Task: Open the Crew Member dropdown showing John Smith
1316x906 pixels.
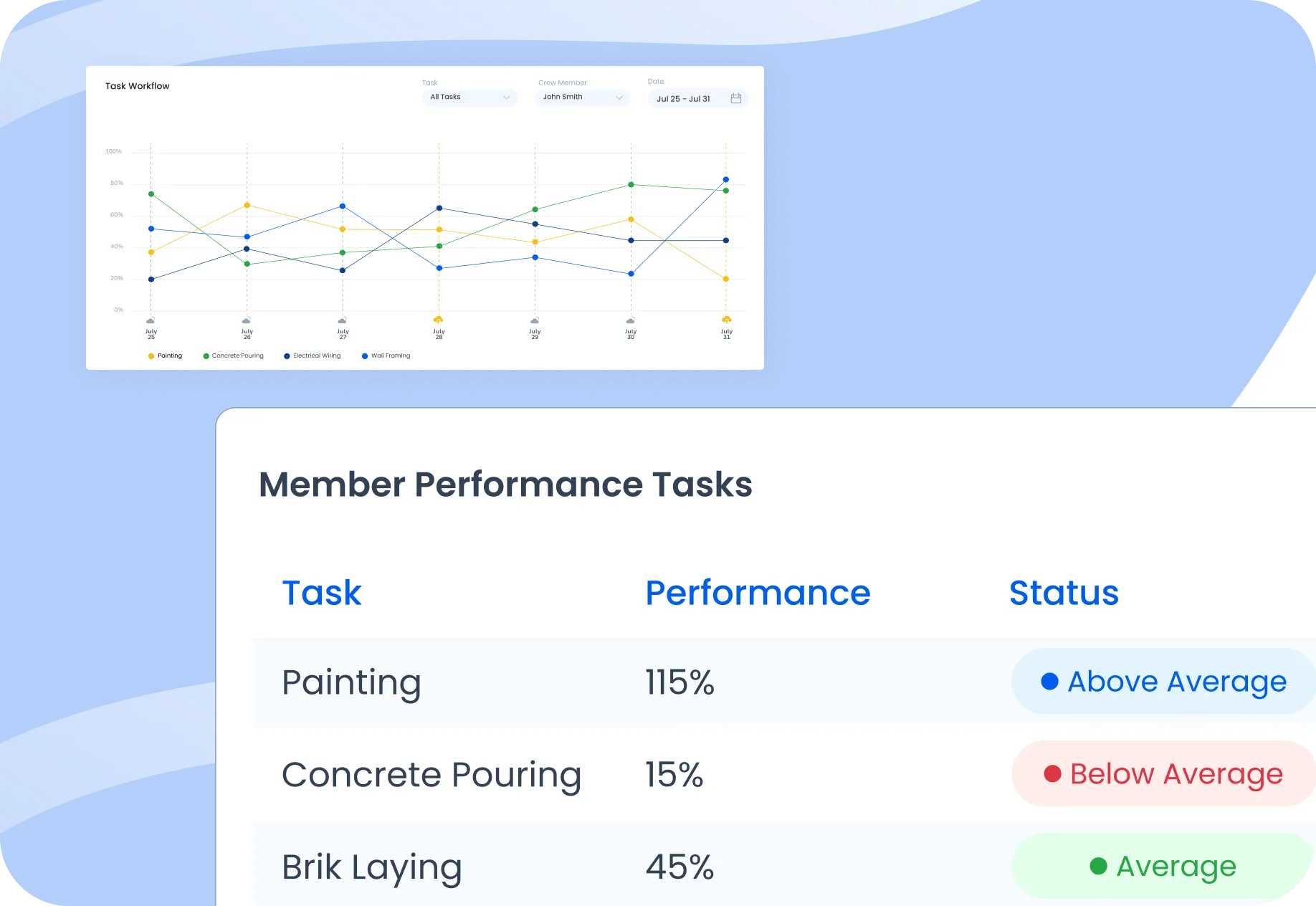Action: pyautogui.click(x=581, y=97)
